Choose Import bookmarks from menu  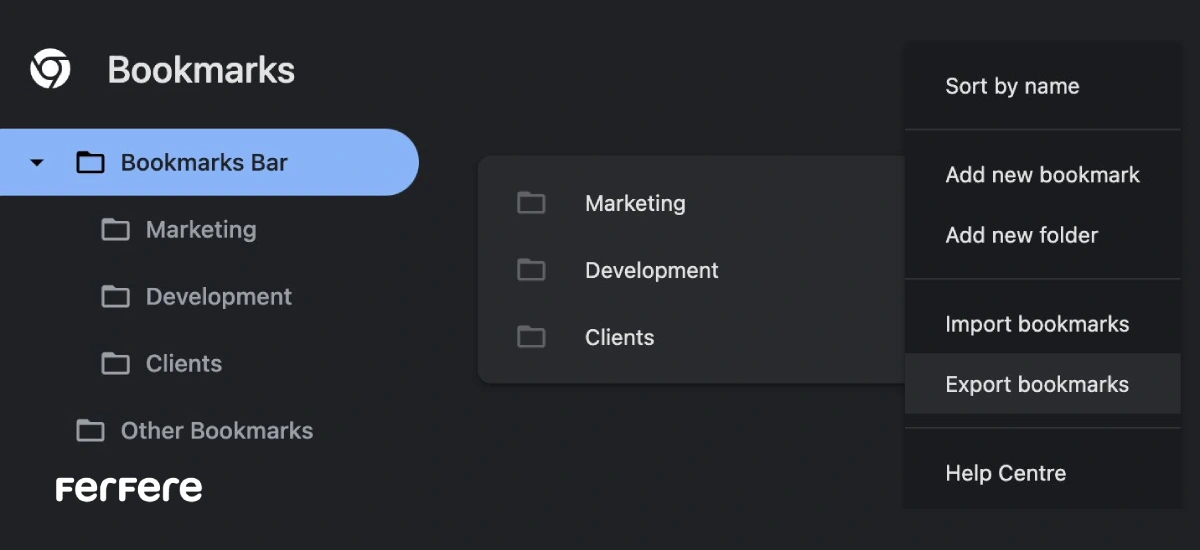coord(1037,324)
